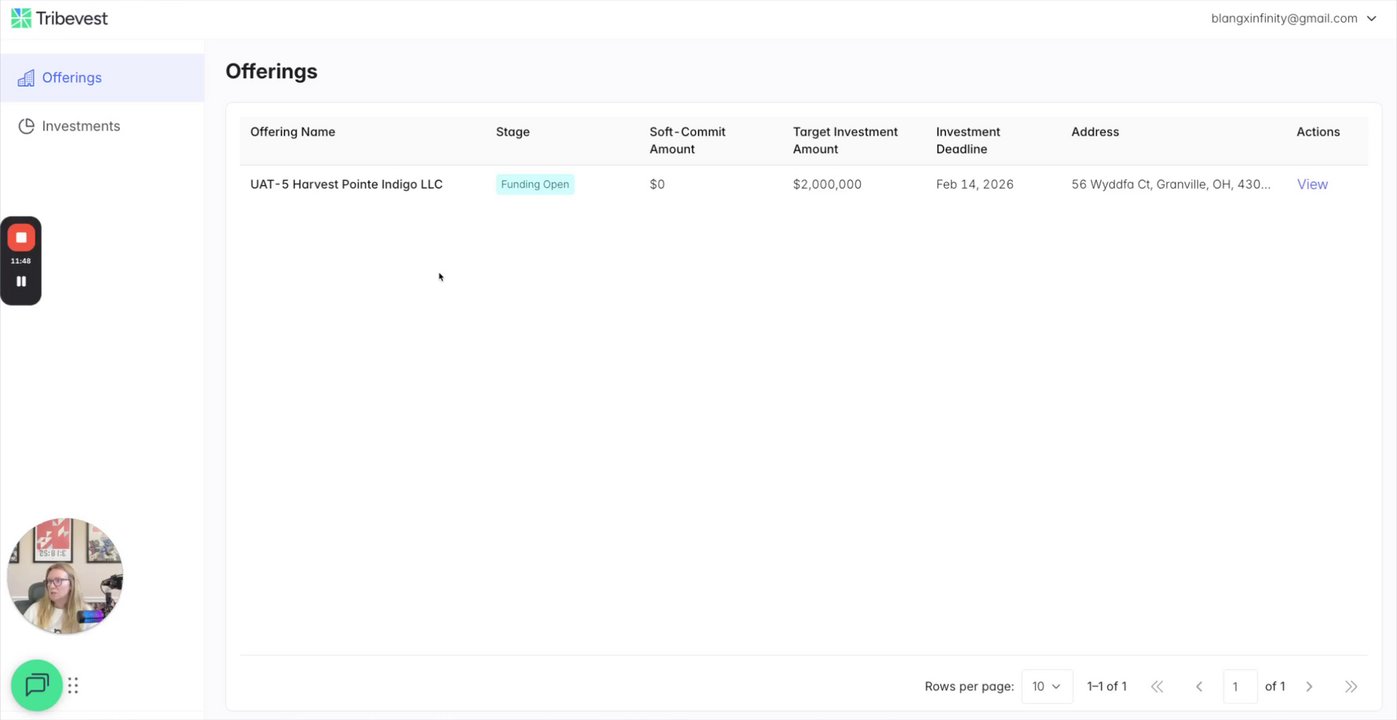Image resolution: width=1397 pixels, height=720 pixels.
Task: Click the Investments pie chart icon
Action: point(26,126)
